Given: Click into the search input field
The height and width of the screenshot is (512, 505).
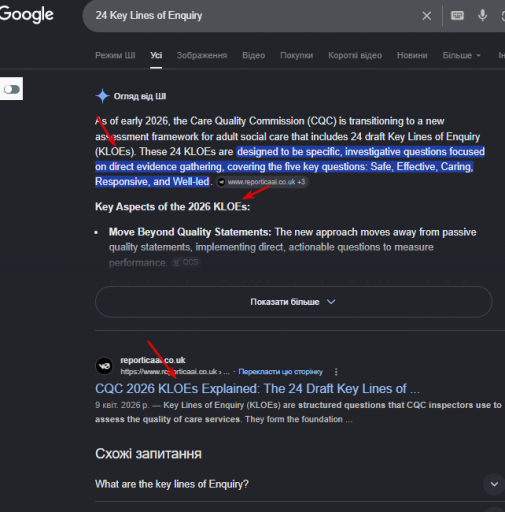Looking at the screenshot, I should pyautogui.click(x=253, y=16).
